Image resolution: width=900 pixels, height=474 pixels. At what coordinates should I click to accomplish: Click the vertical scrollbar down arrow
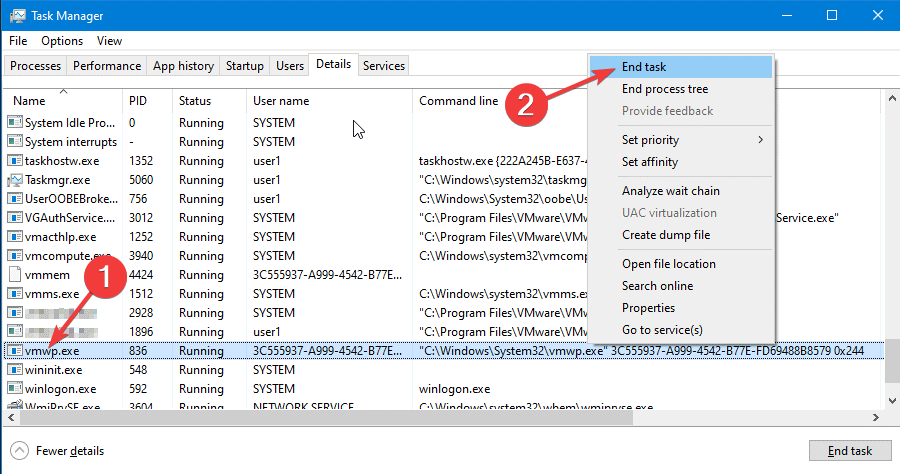point(892,401)
